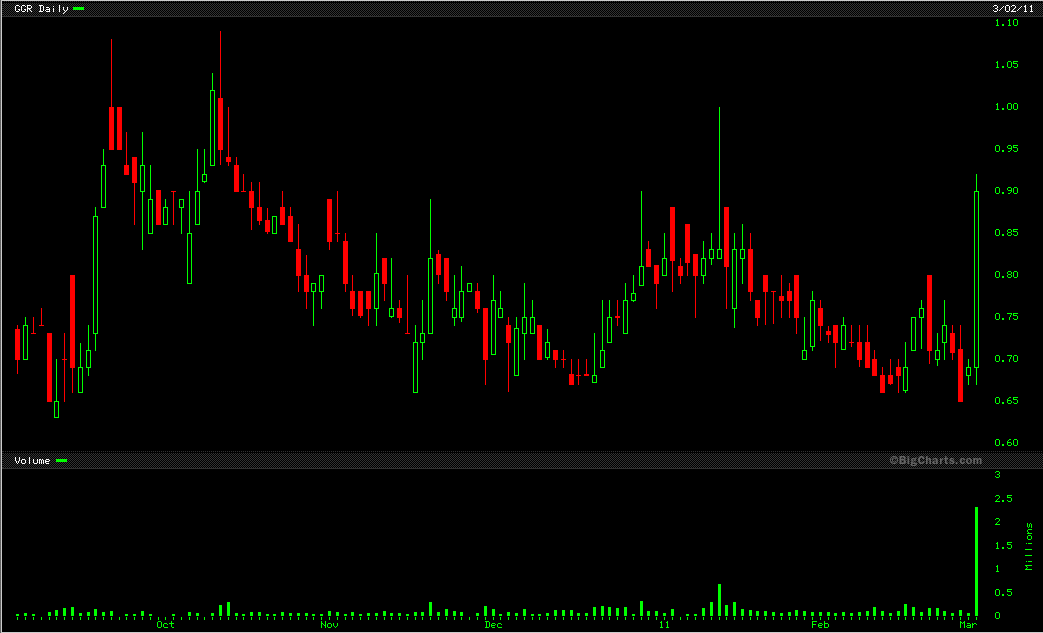Click the "GGR Daily" chart title

coord(41,9)
